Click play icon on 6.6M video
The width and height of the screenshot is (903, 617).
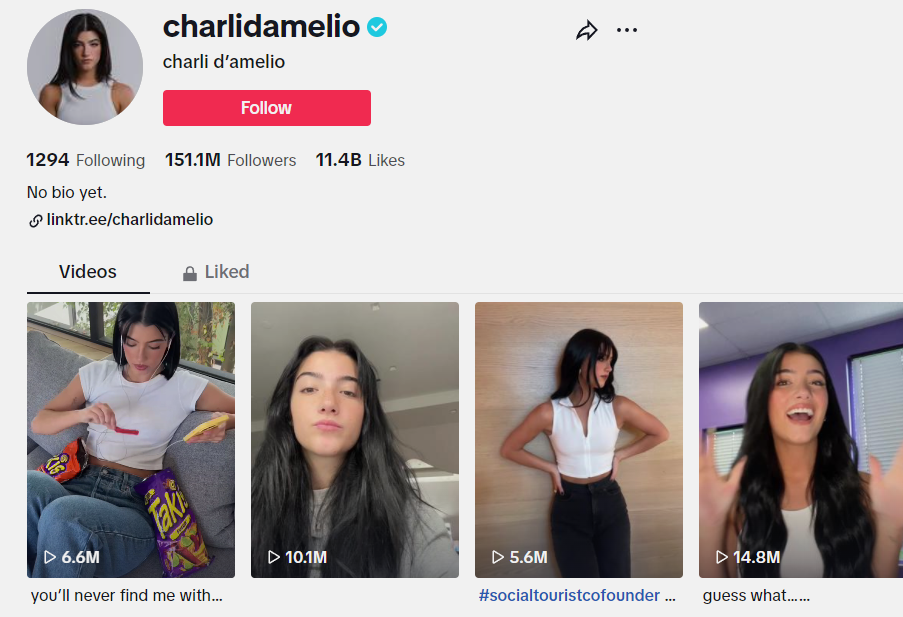click(50, 557)
